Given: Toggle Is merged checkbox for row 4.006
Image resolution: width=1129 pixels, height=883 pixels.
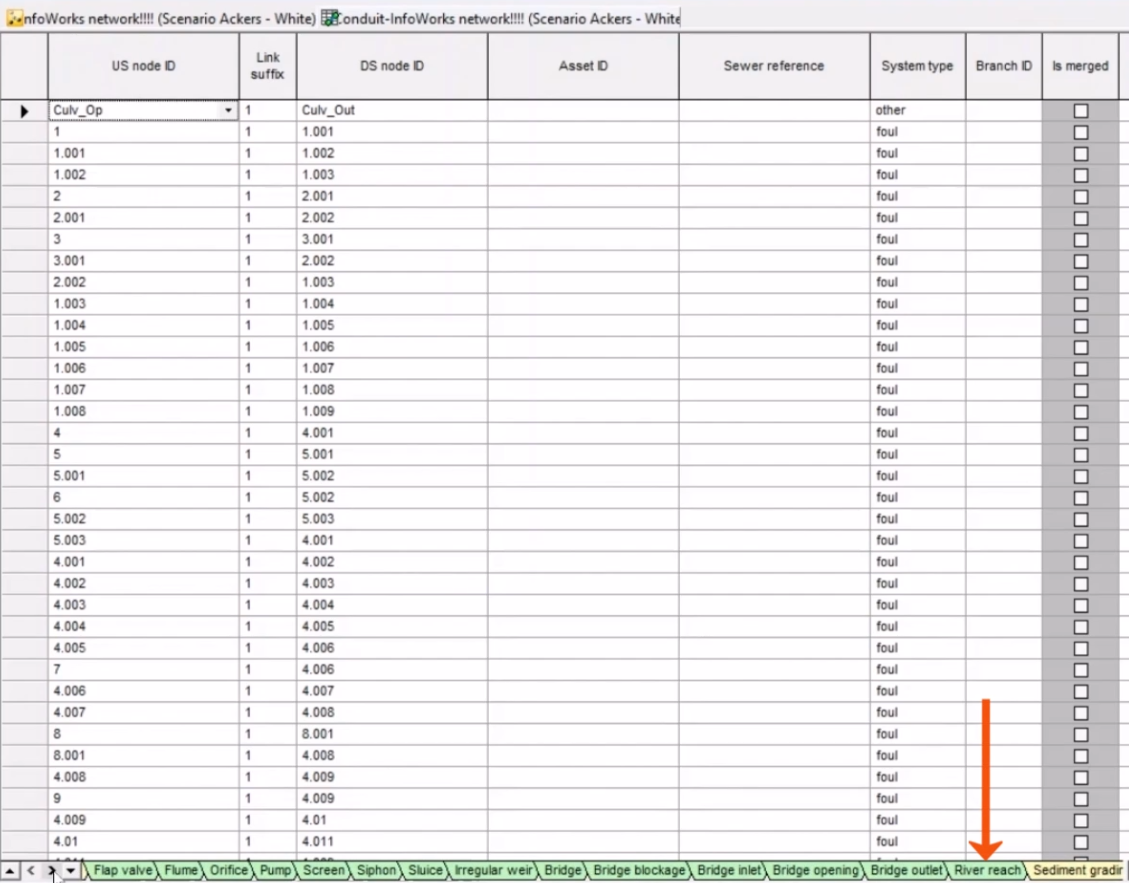Looking at the screenshot, I should (1080, 691).
